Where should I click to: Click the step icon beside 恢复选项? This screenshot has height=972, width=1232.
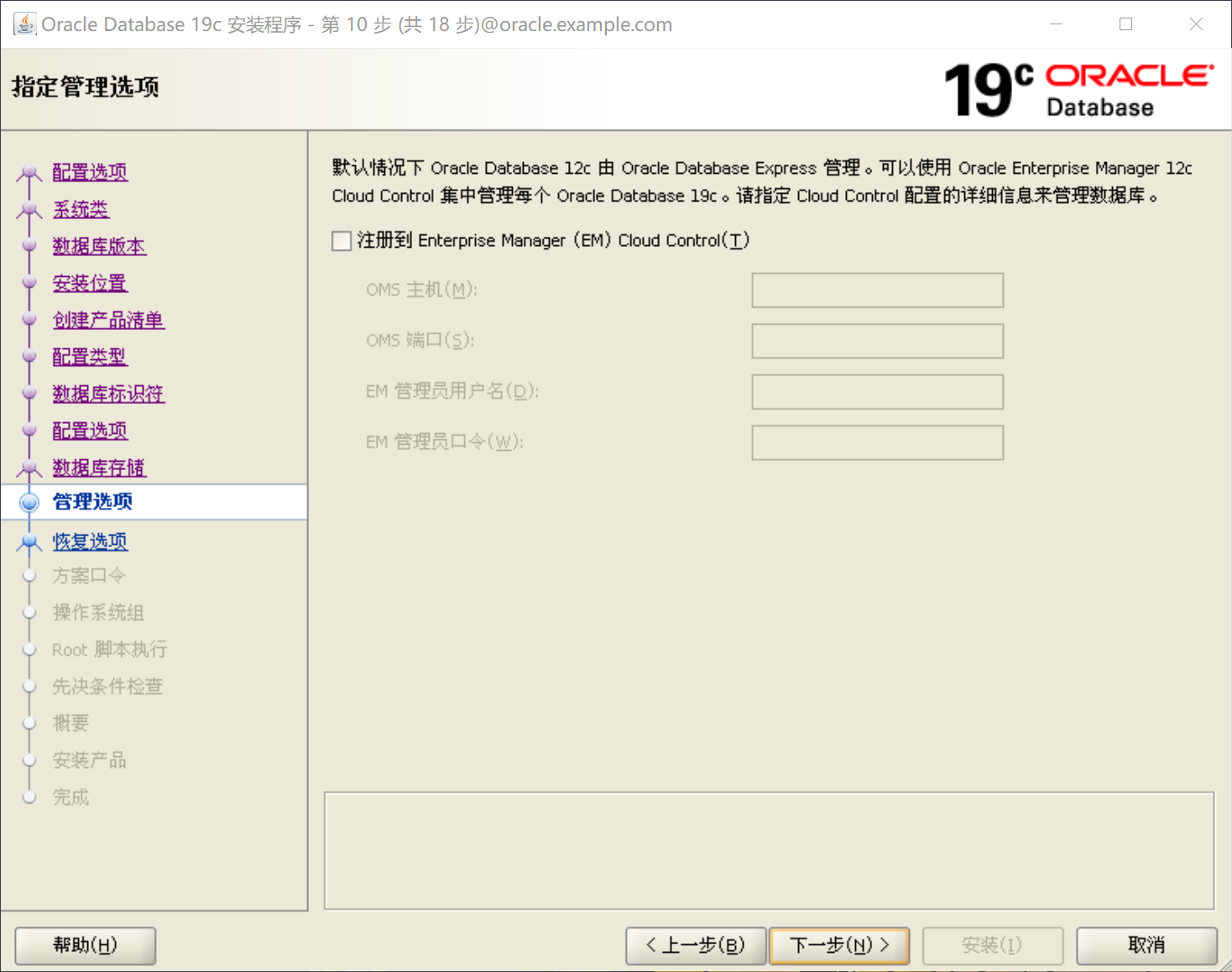tap(29, 541)
